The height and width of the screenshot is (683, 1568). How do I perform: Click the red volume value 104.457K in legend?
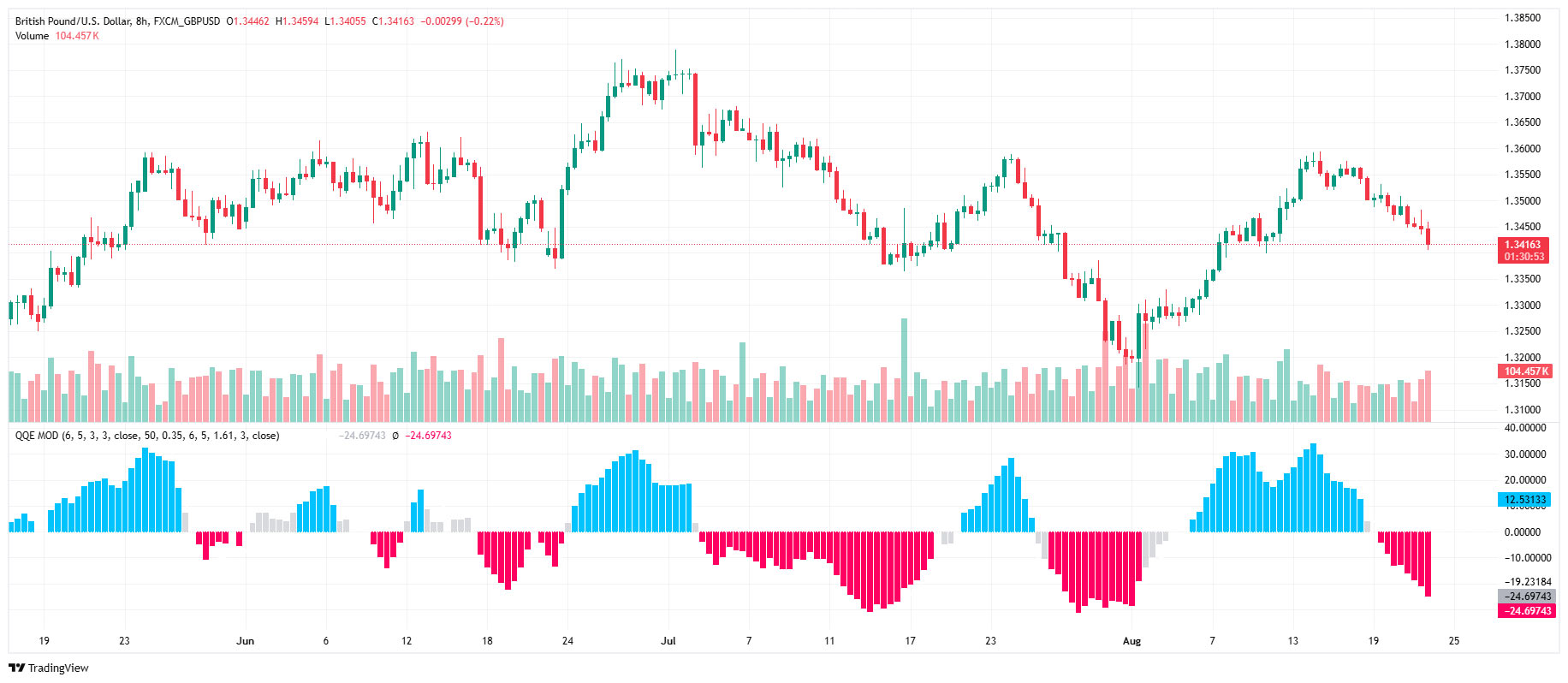(77, 36)
